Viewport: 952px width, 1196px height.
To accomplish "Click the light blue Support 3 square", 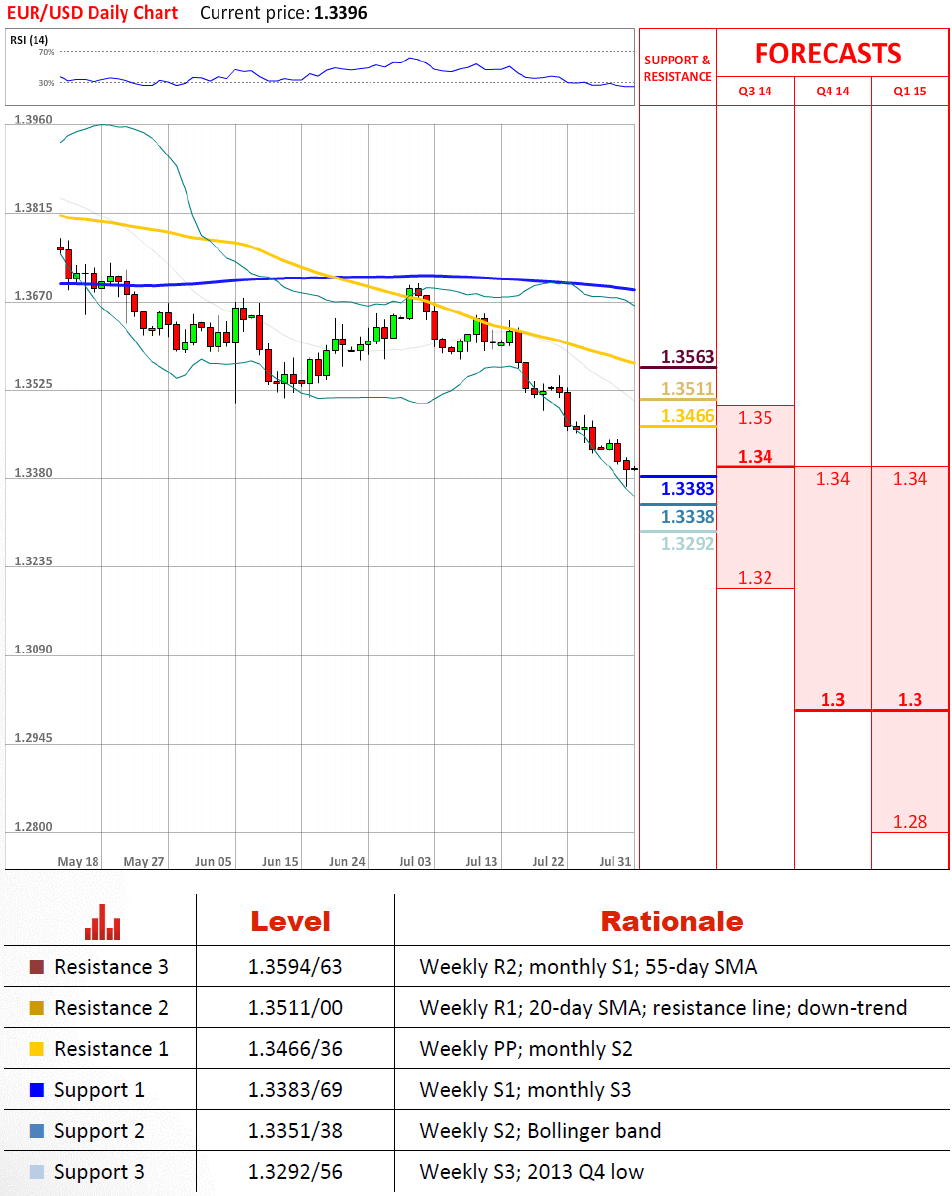I will (37, 1172).
